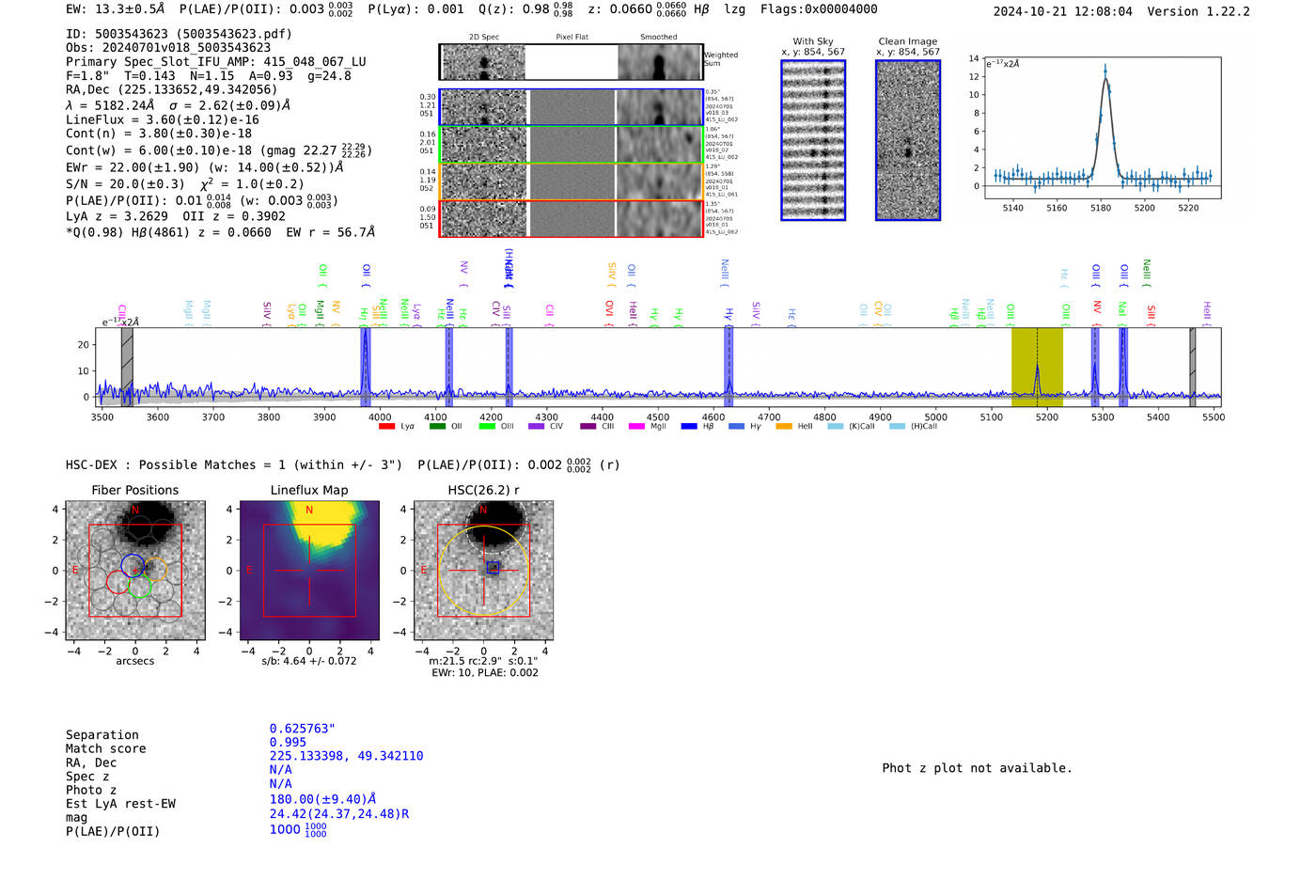Select the Cont(n) = 3.80 line

(x=159, y=134)
